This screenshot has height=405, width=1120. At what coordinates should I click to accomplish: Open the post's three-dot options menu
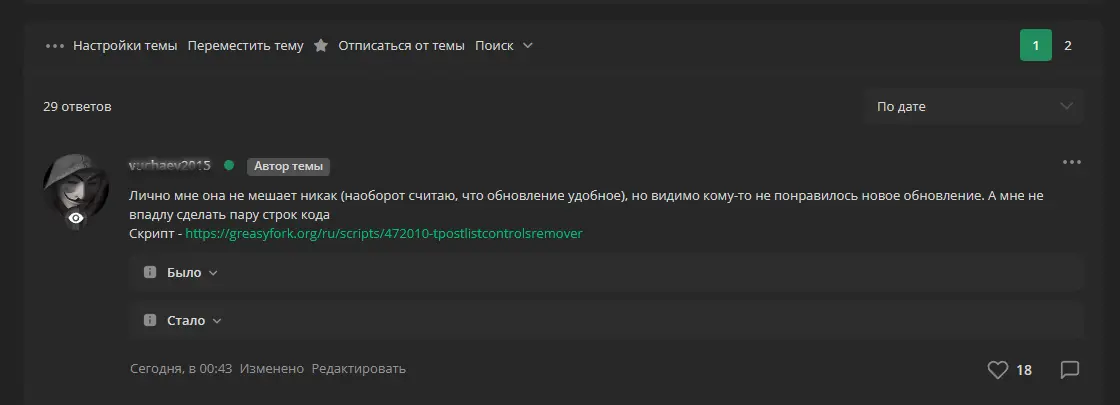coord(1072,162)
